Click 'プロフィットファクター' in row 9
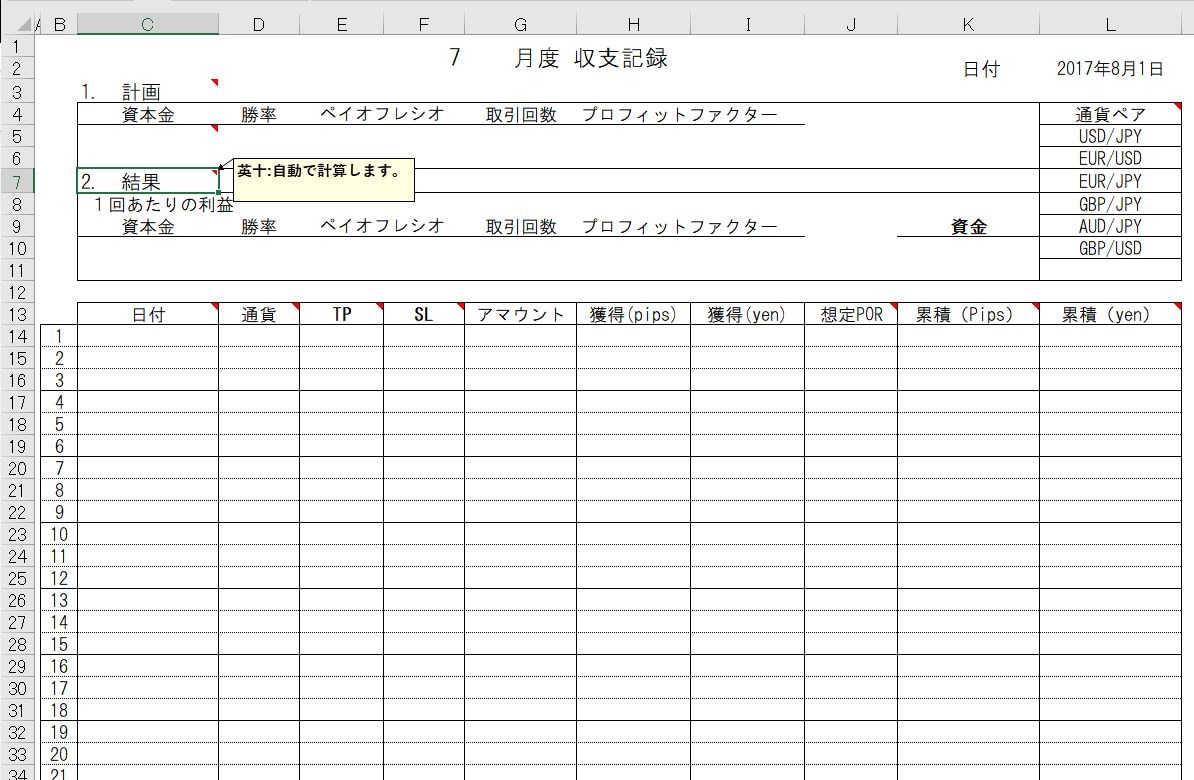1194x780 pixels. (680, 226)
